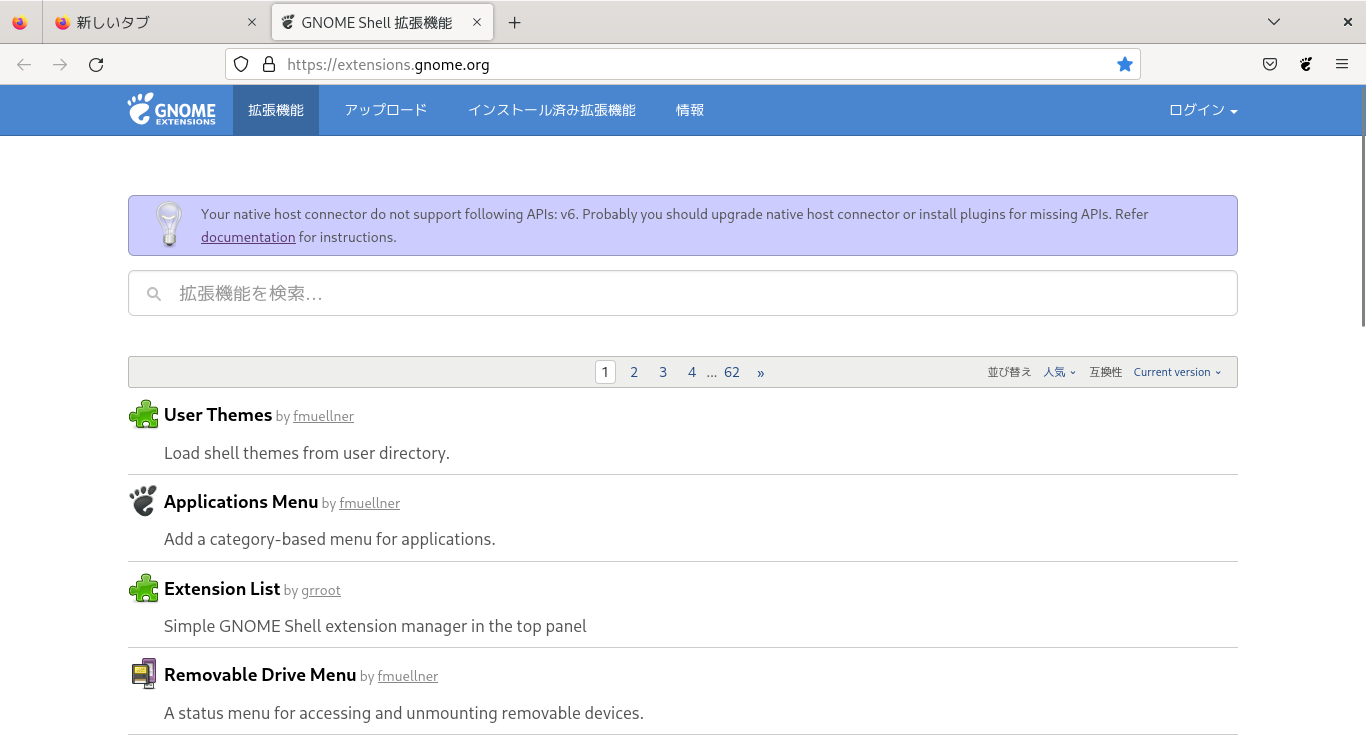Open the documentation link
The height and width of the screenshot is (736, 1366).
(x=248, y=237)
